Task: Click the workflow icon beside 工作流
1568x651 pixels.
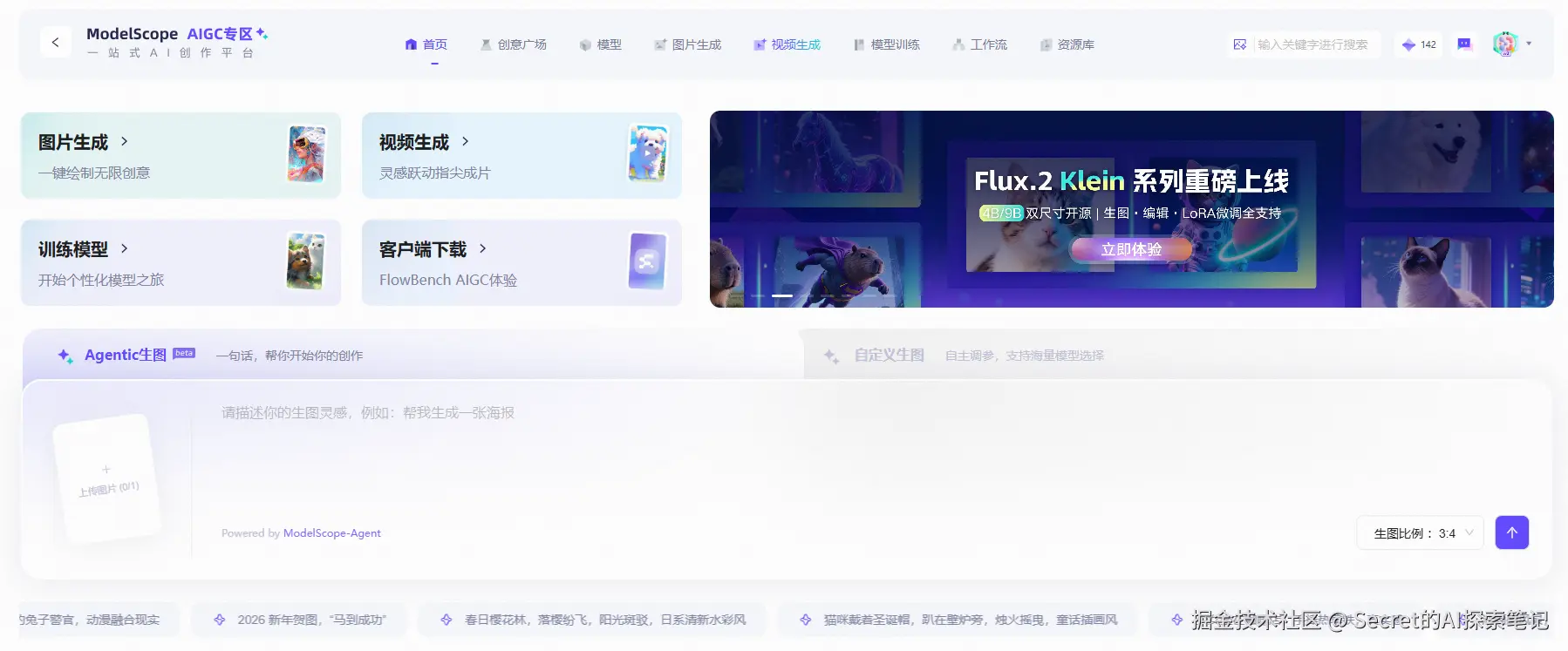Action: 958,44
